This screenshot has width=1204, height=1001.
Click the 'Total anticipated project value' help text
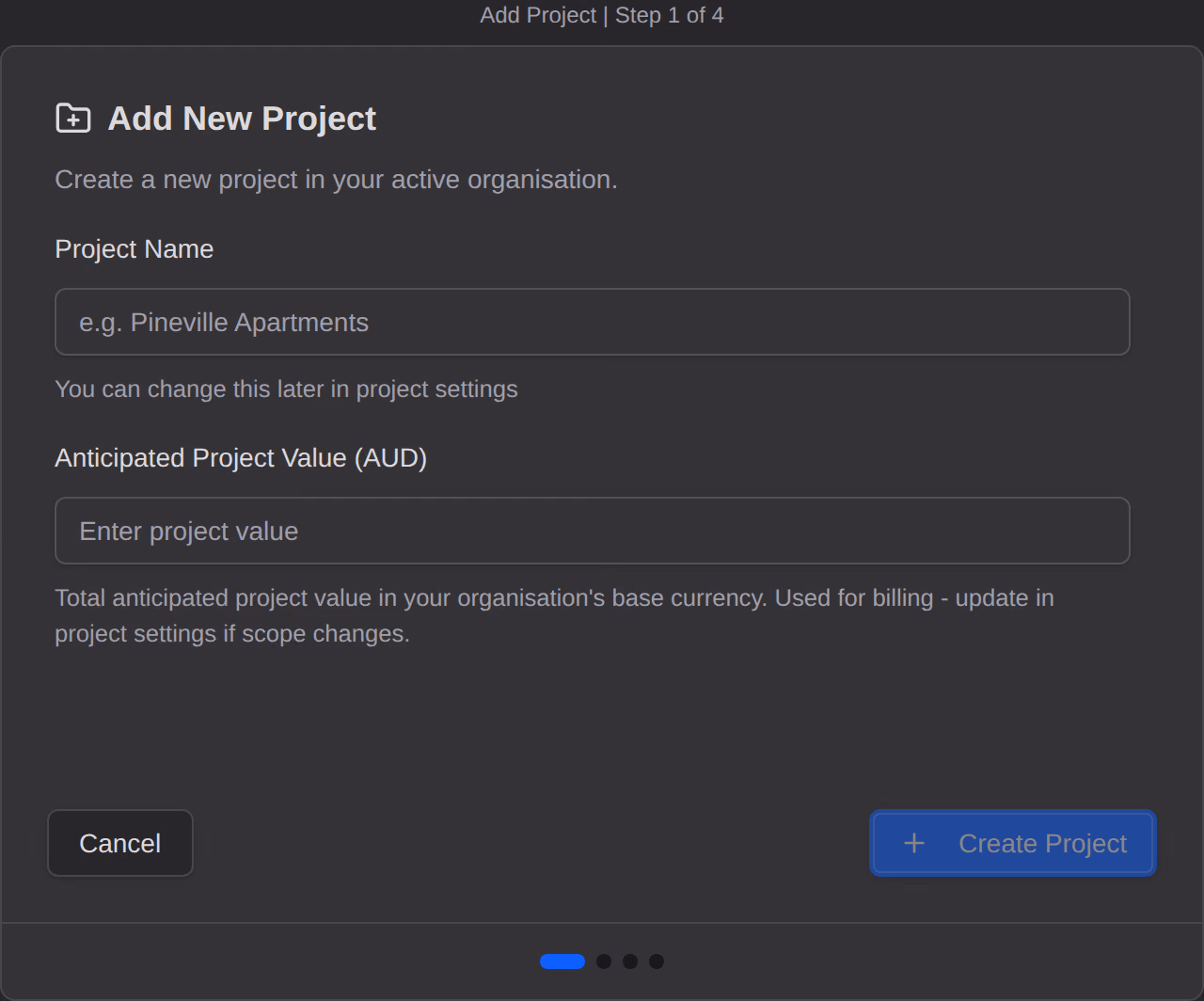coord(554,615)
